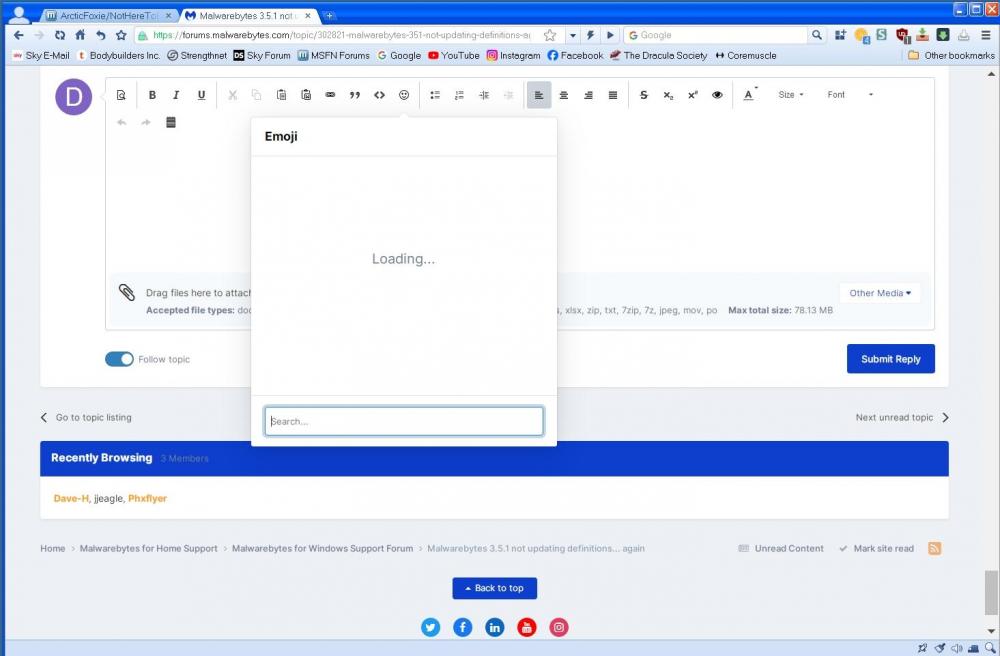Toggle the spoiler eye icon
Viewport: 1000px width, 656px height.
[x=717, y=95]
